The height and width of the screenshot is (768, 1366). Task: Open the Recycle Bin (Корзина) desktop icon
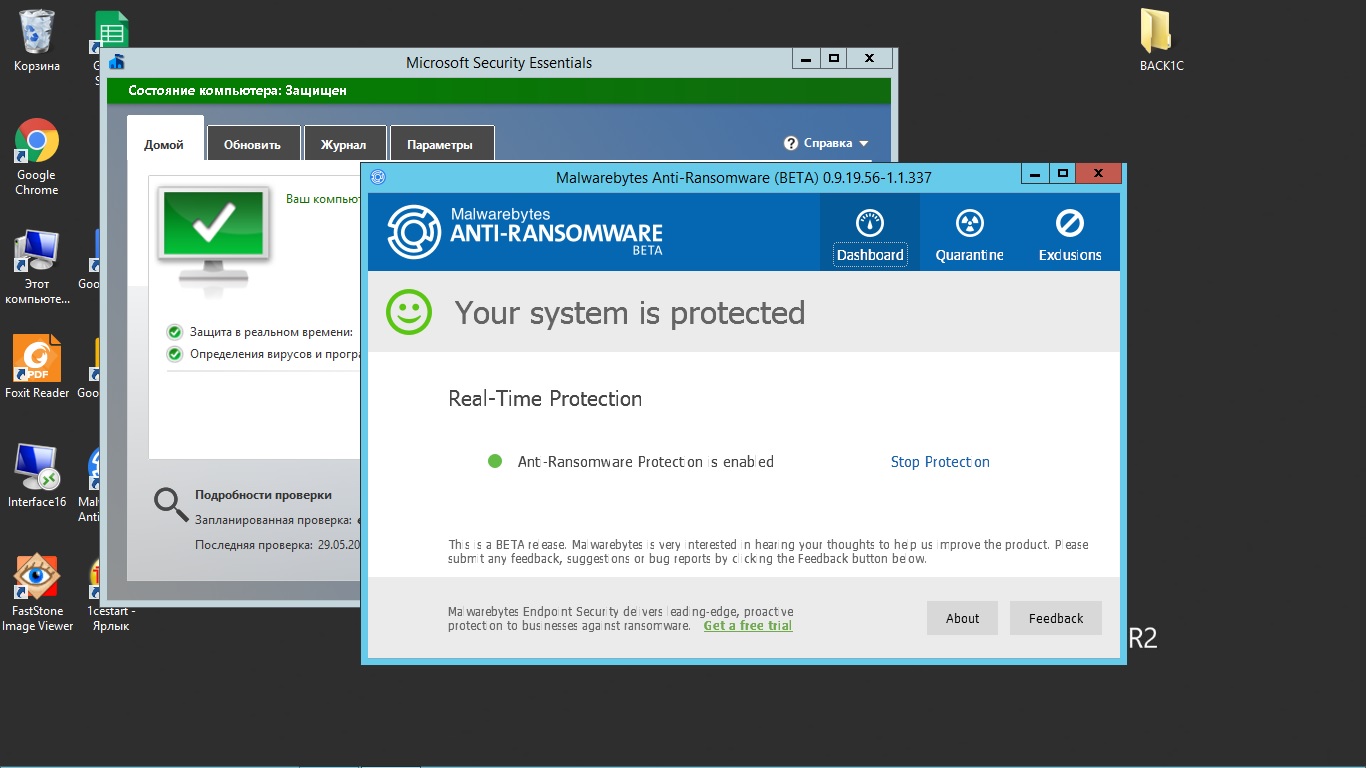37,40
